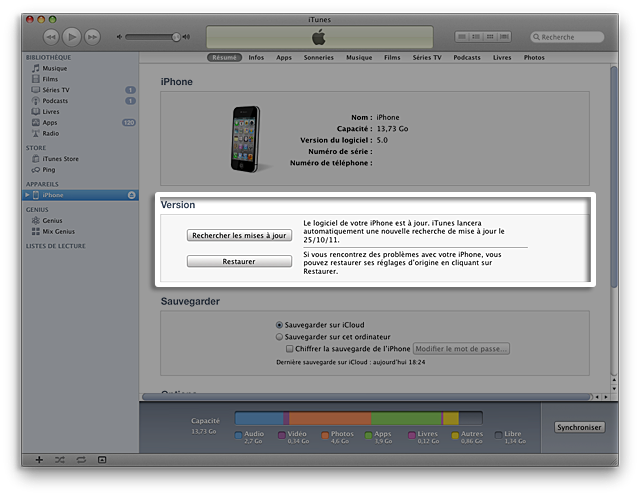Image resolution: width=640 pixels, height=496 pixels.
Task: Switch to the Livres tab
Action: click(502, 58)
